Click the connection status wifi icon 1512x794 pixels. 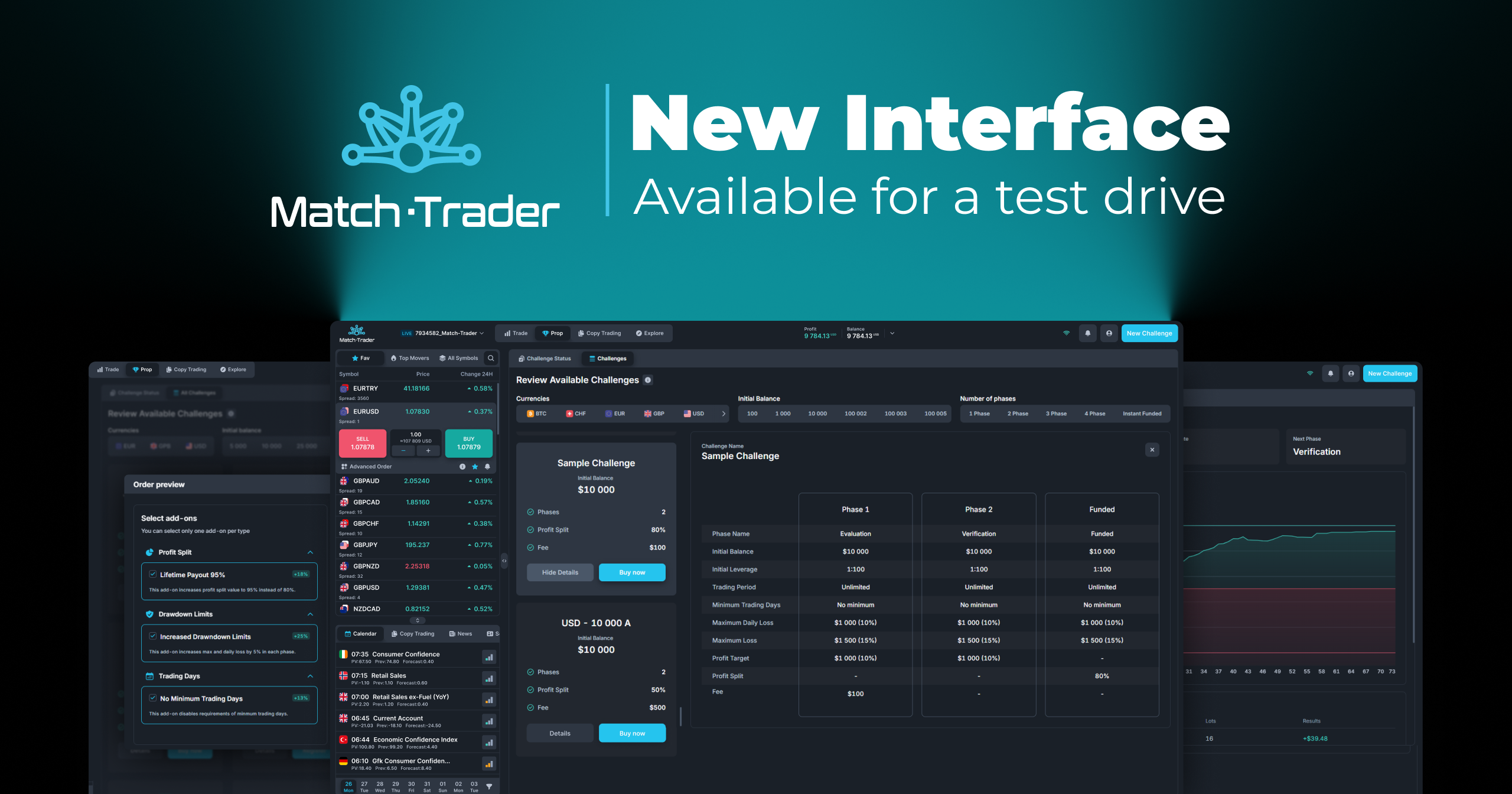click(x=1066, y=333)
